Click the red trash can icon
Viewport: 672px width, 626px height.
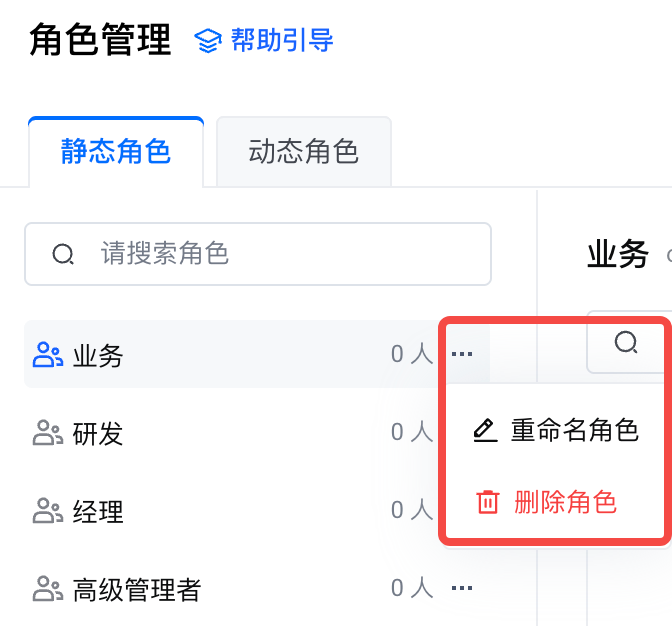point(487,502)
